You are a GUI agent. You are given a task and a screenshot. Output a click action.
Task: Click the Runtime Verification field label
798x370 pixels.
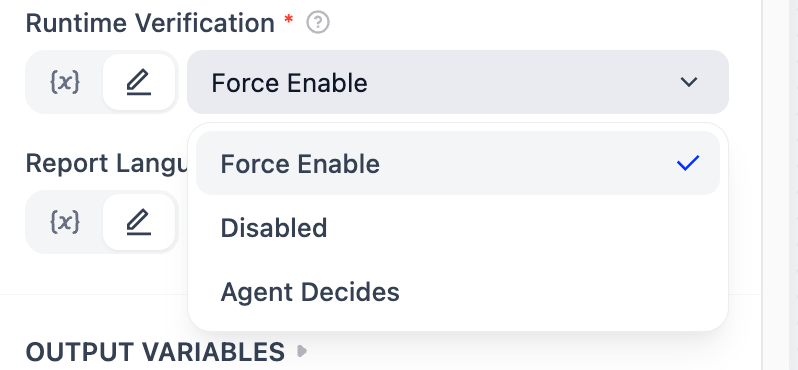coord(150,23)
